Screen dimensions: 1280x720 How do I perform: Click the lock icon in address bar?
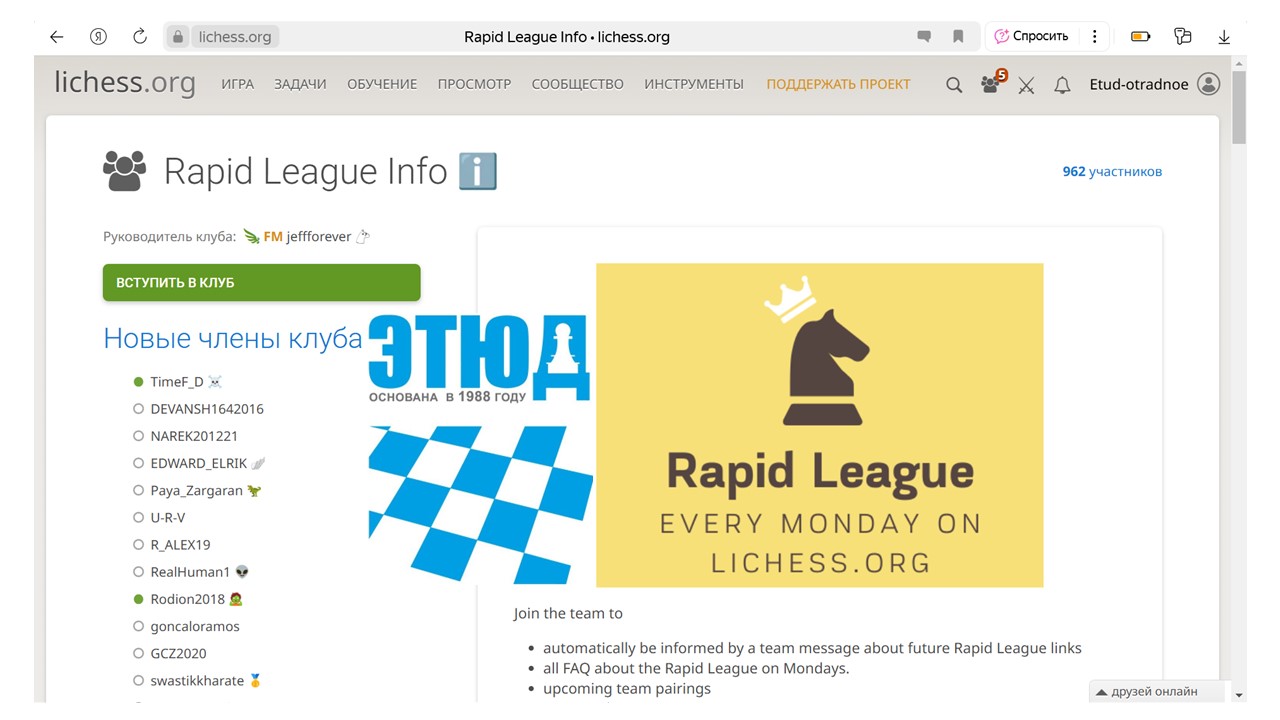click(x=179, y=37)
